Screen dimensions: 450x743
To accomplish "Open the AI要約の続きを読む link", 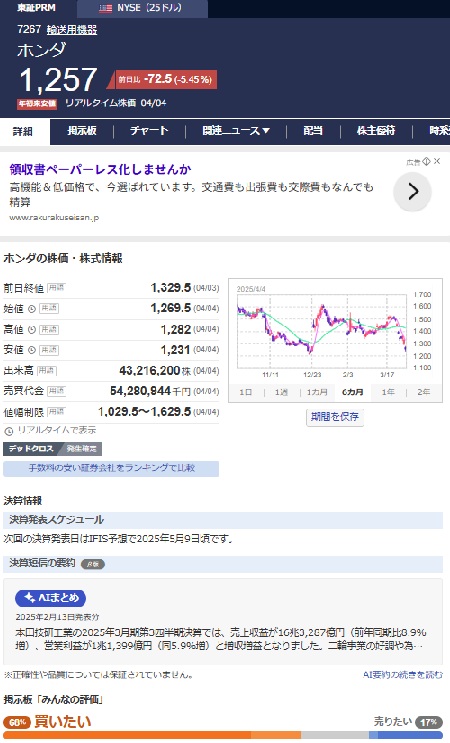I will (x=403, y=675).
